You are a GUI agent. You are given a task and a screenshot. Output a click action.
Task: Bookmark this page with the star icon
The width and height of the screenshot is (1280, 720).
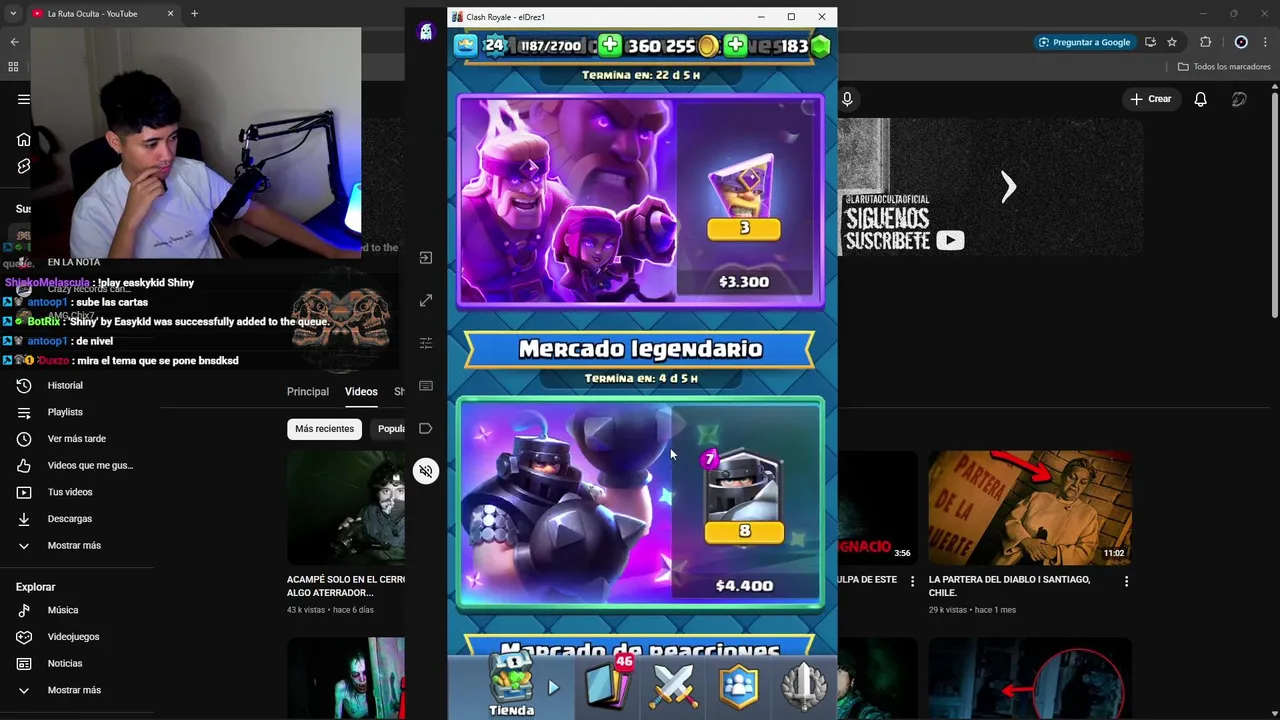[1172, 42]
